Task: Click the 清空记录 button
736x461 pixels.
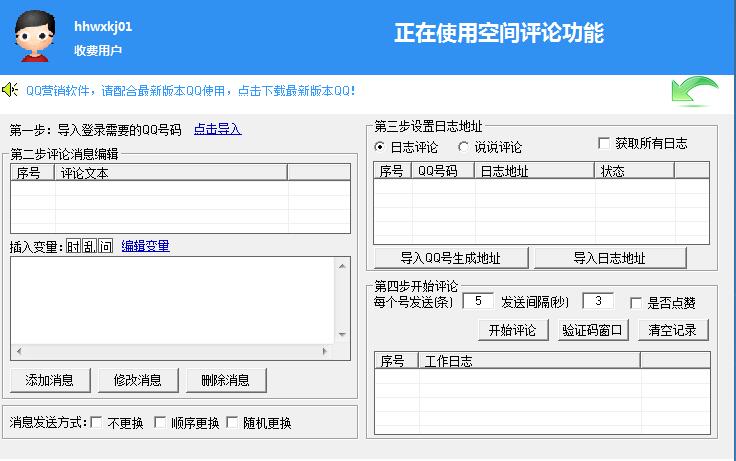Action: coord(673,330)
